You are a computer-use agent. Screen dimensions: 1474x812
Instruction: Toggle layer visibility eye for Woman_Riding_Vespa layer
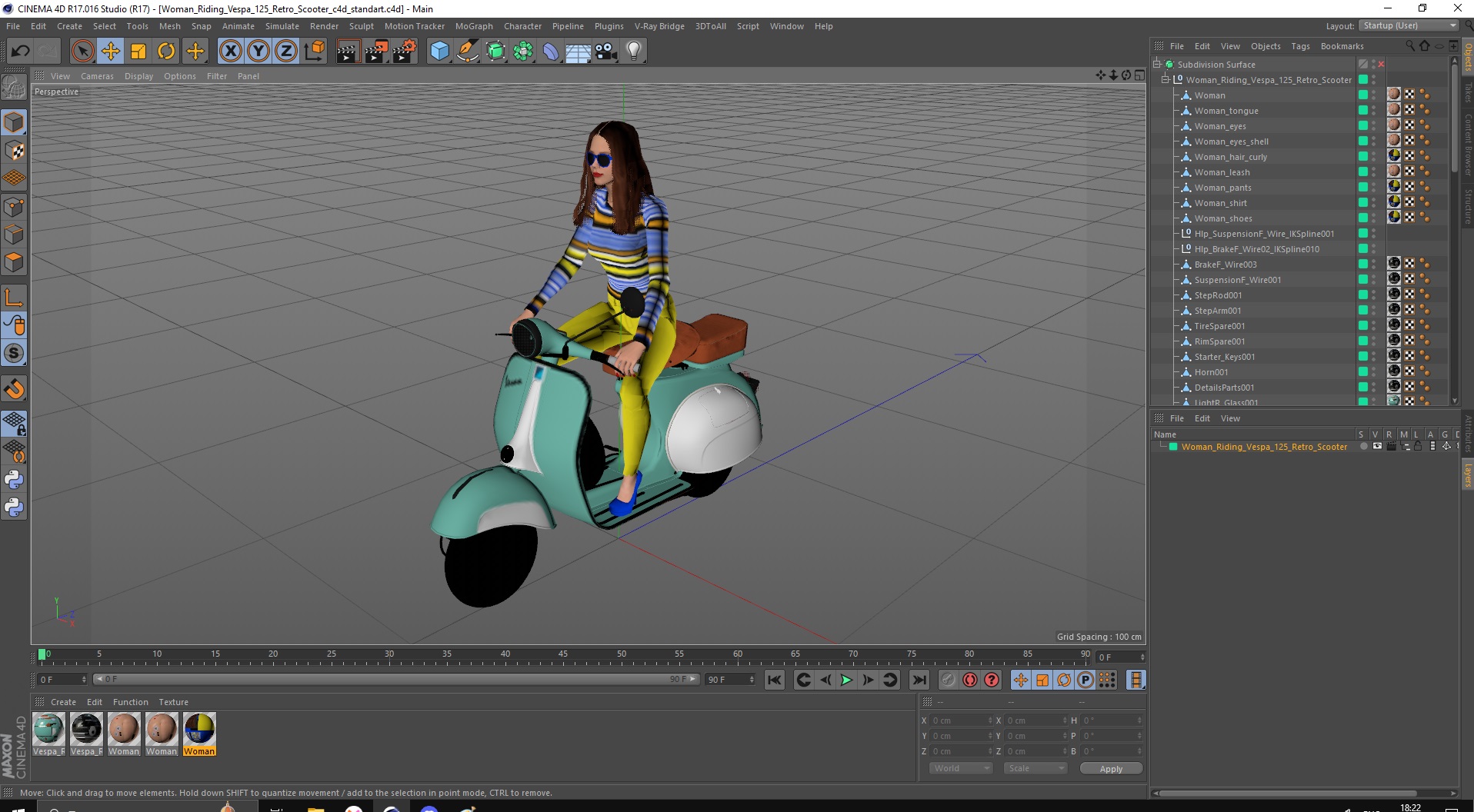[1377, 446]
